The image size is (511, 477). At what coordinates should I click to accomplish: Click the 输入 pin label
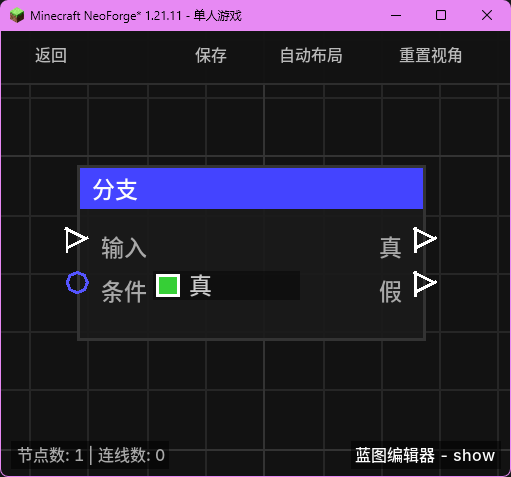point(124,248)
